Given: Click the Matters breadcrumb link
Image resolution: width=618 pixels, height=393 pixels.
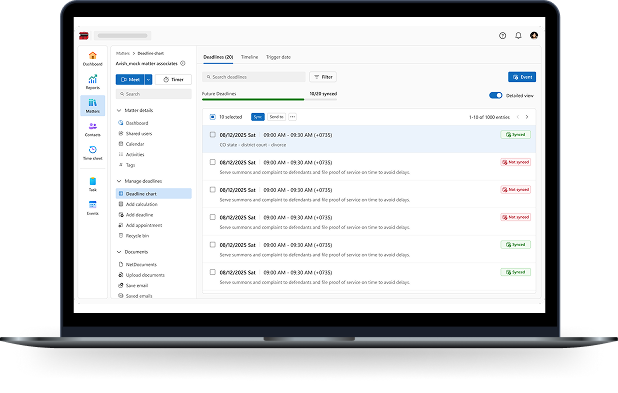Looking at the screenshot, I should click(123, 53).
